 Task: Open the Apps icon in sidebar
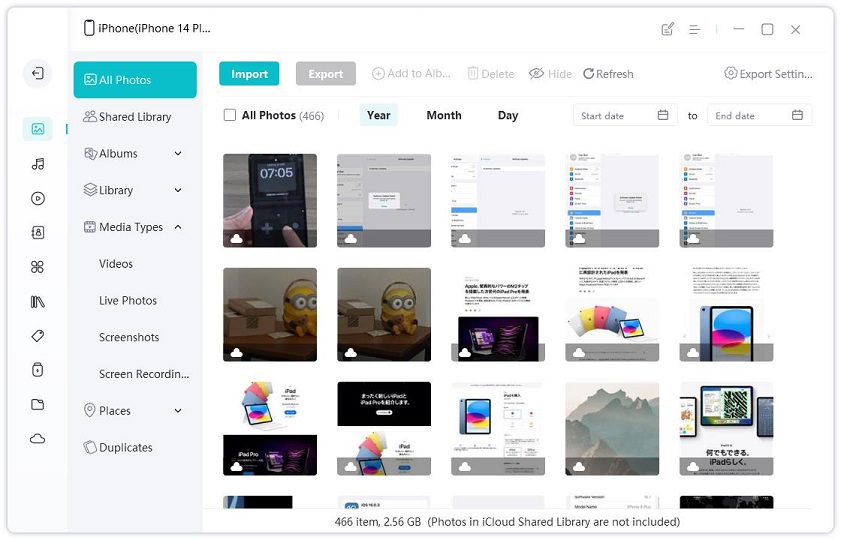[38, 267]
